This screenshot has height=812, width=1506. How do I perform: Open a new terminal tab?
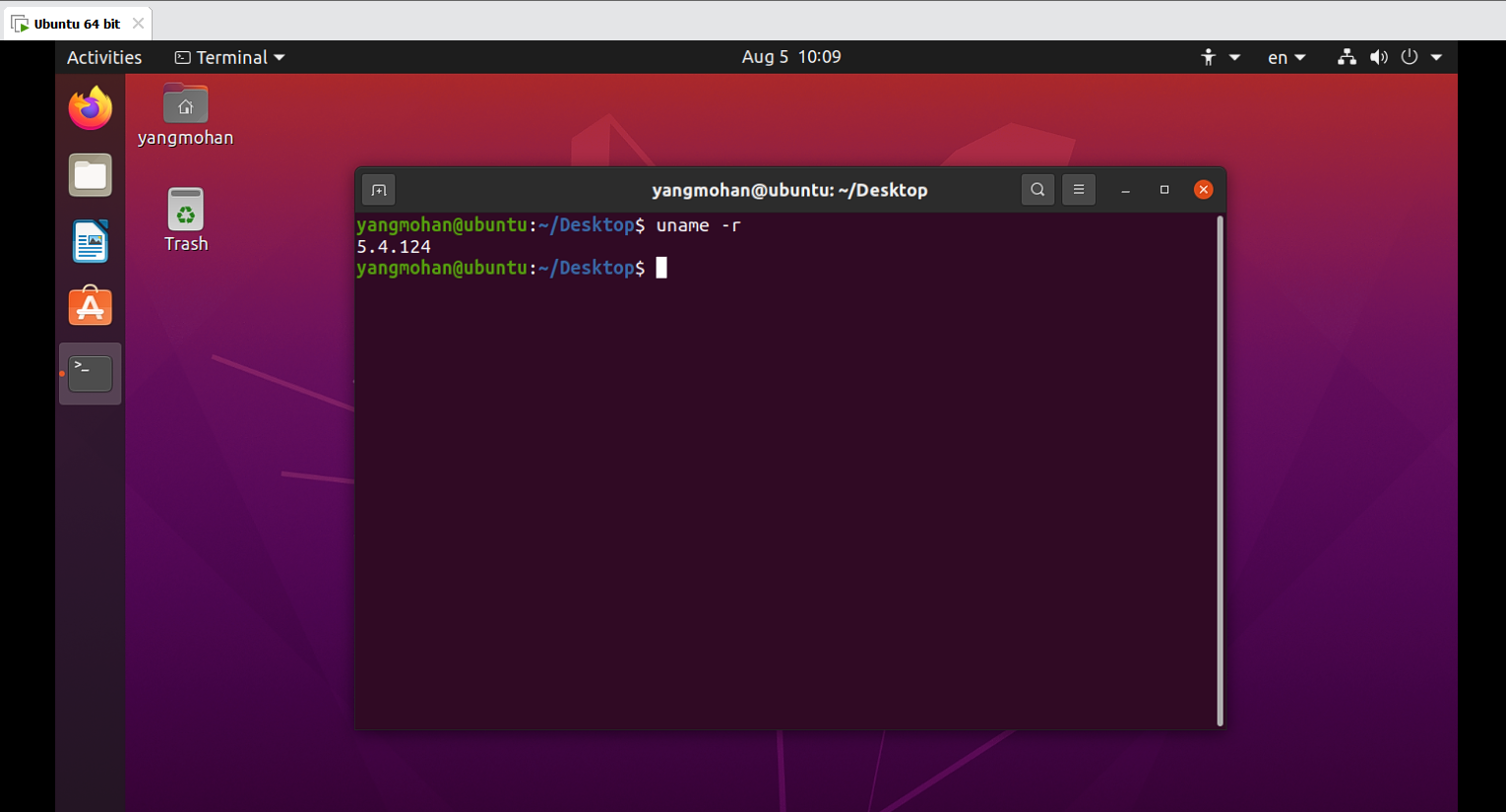tap(378, 189)
